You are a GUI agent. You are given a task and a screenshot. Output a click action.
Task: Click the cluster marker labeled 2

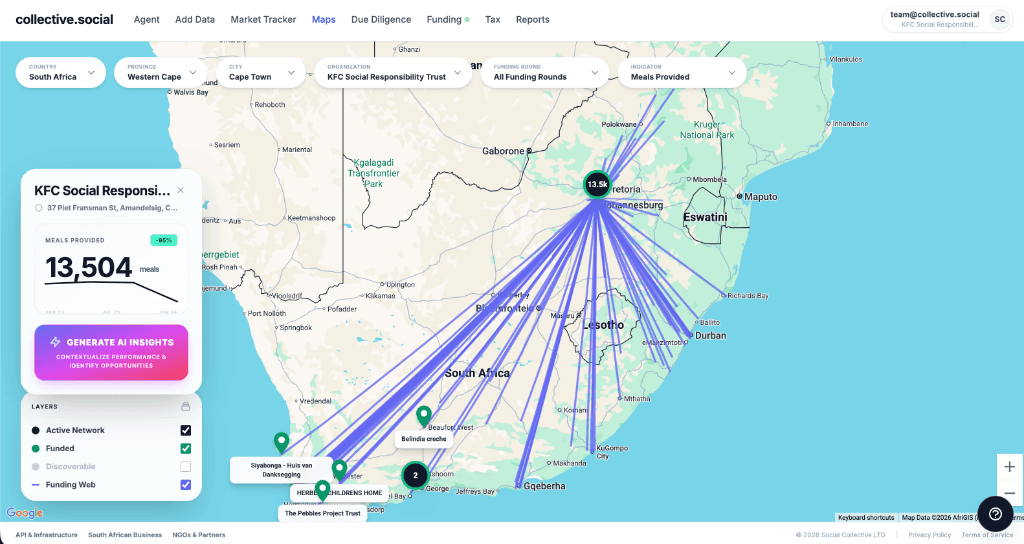[415, 475]
